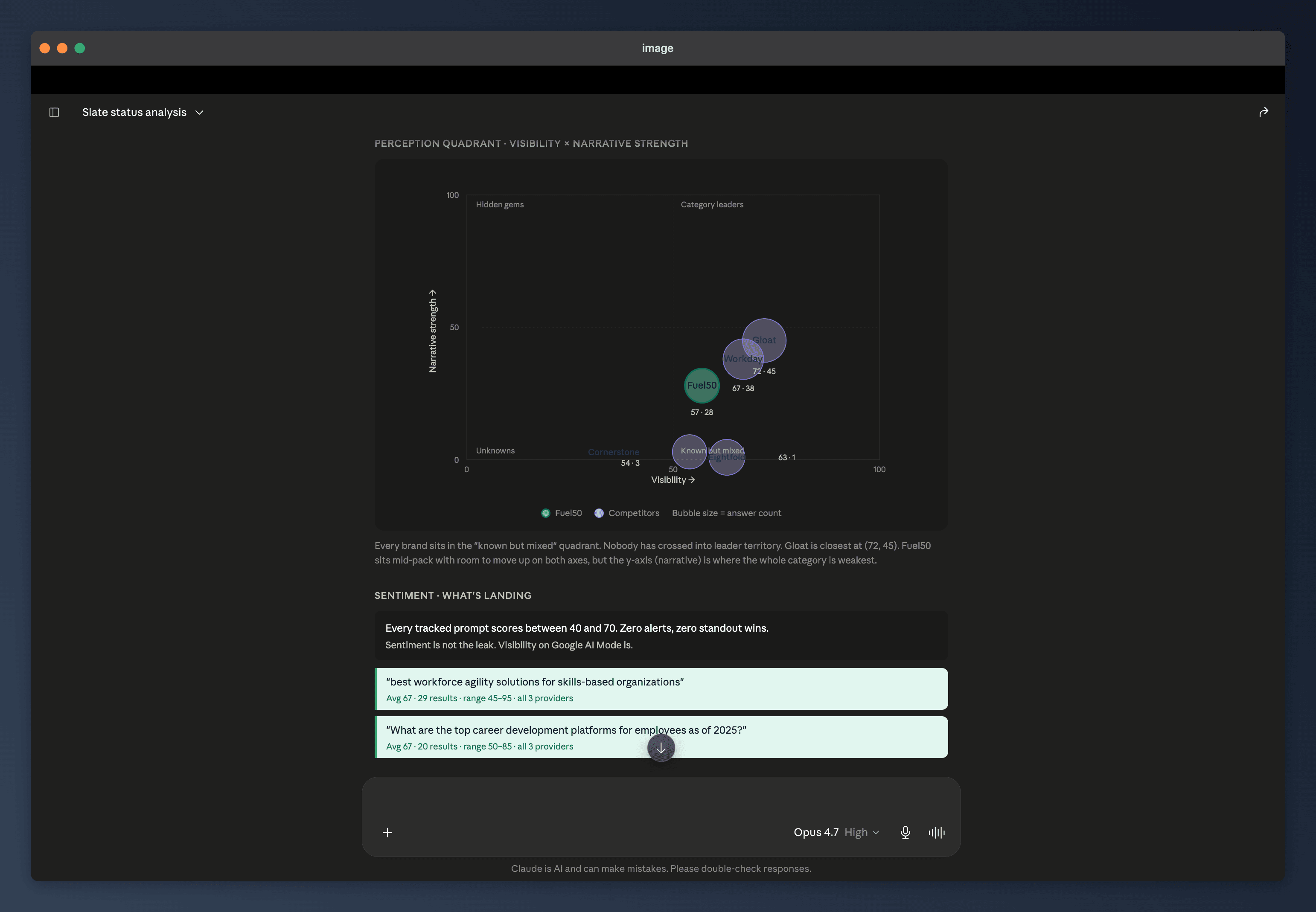This screenshot has height=912, width=1316.
Task: Click the 'Narrative strength' axis label
Action: 433,331
